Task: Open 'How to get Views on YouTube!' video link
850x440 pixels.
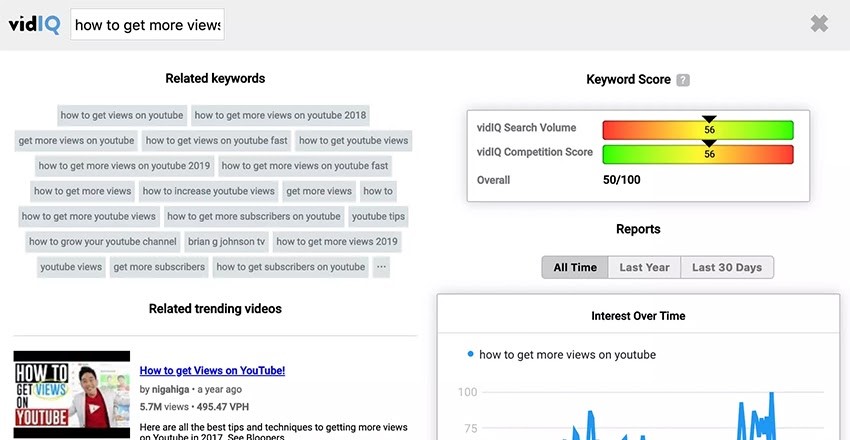Action: [x=212, y=371]
